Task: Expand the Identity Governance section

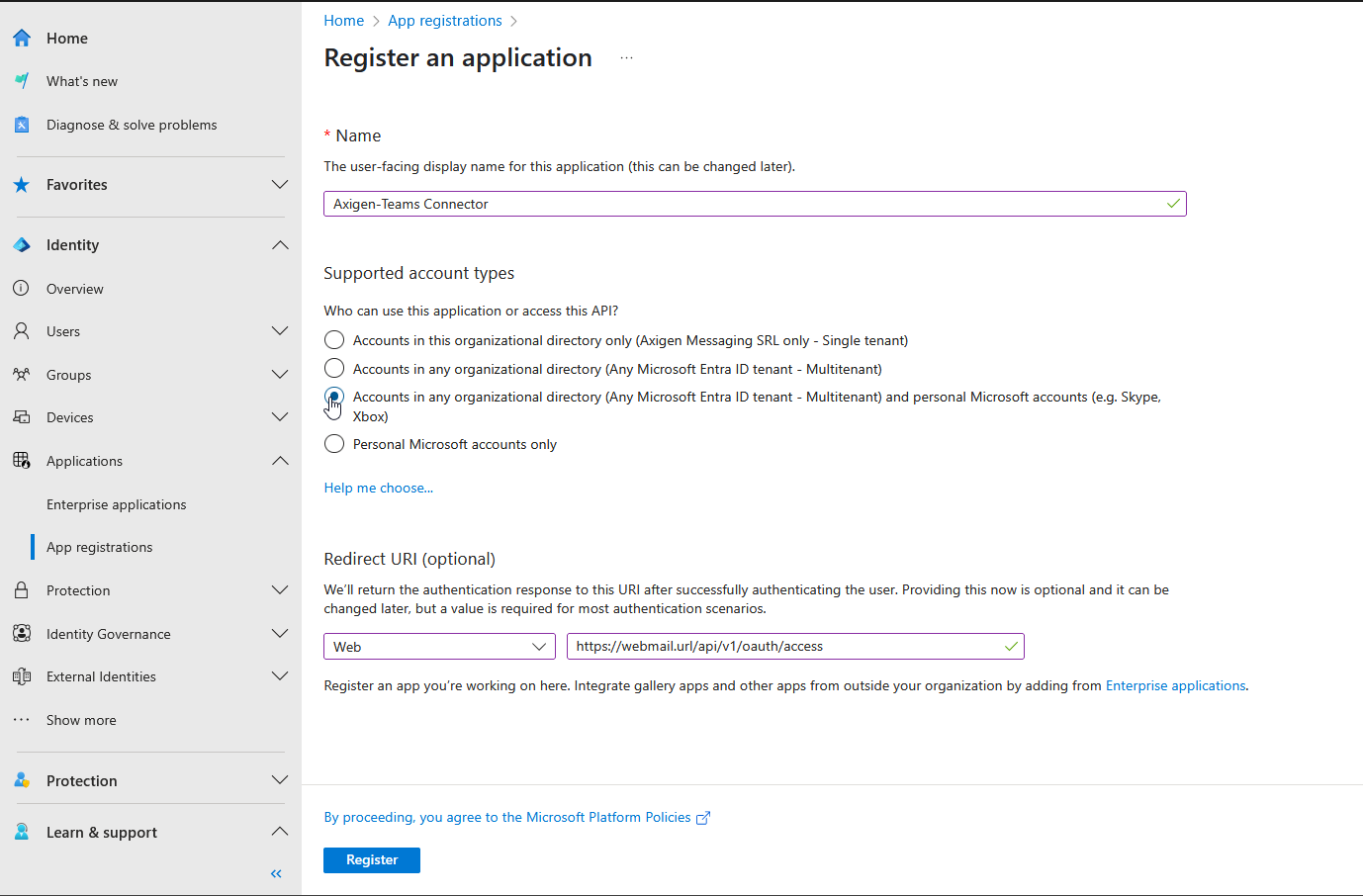Action: click(280, 634)
